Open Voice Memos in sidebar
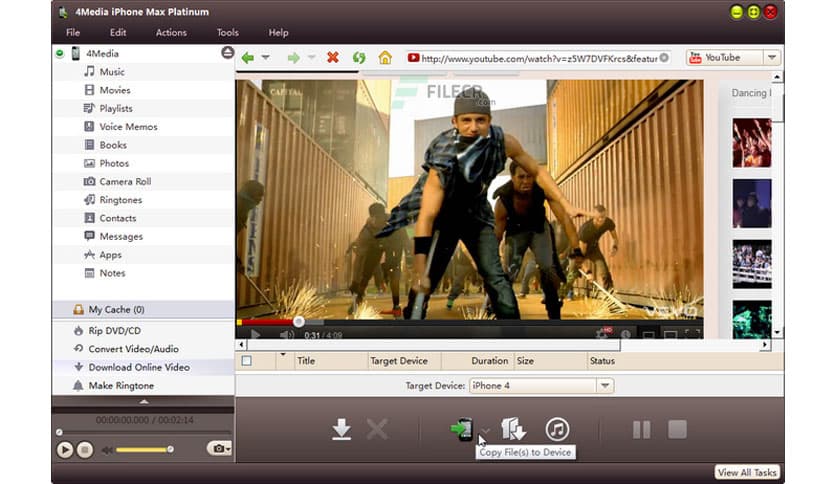 coord(128,126)
